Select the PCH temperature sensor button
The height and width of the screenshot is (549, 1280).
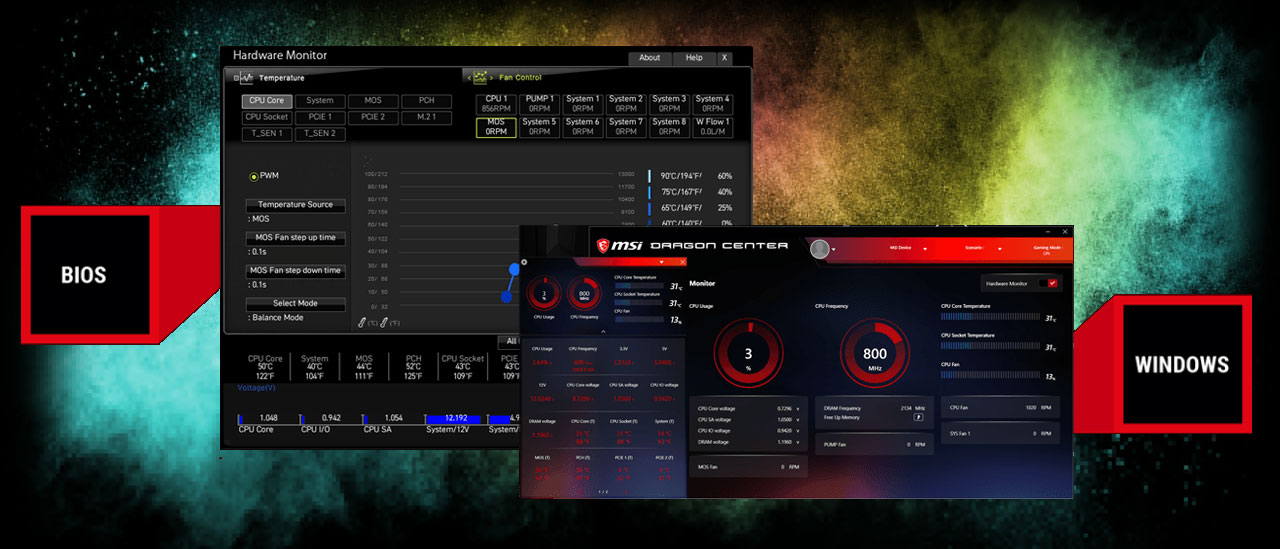(427, 101)
